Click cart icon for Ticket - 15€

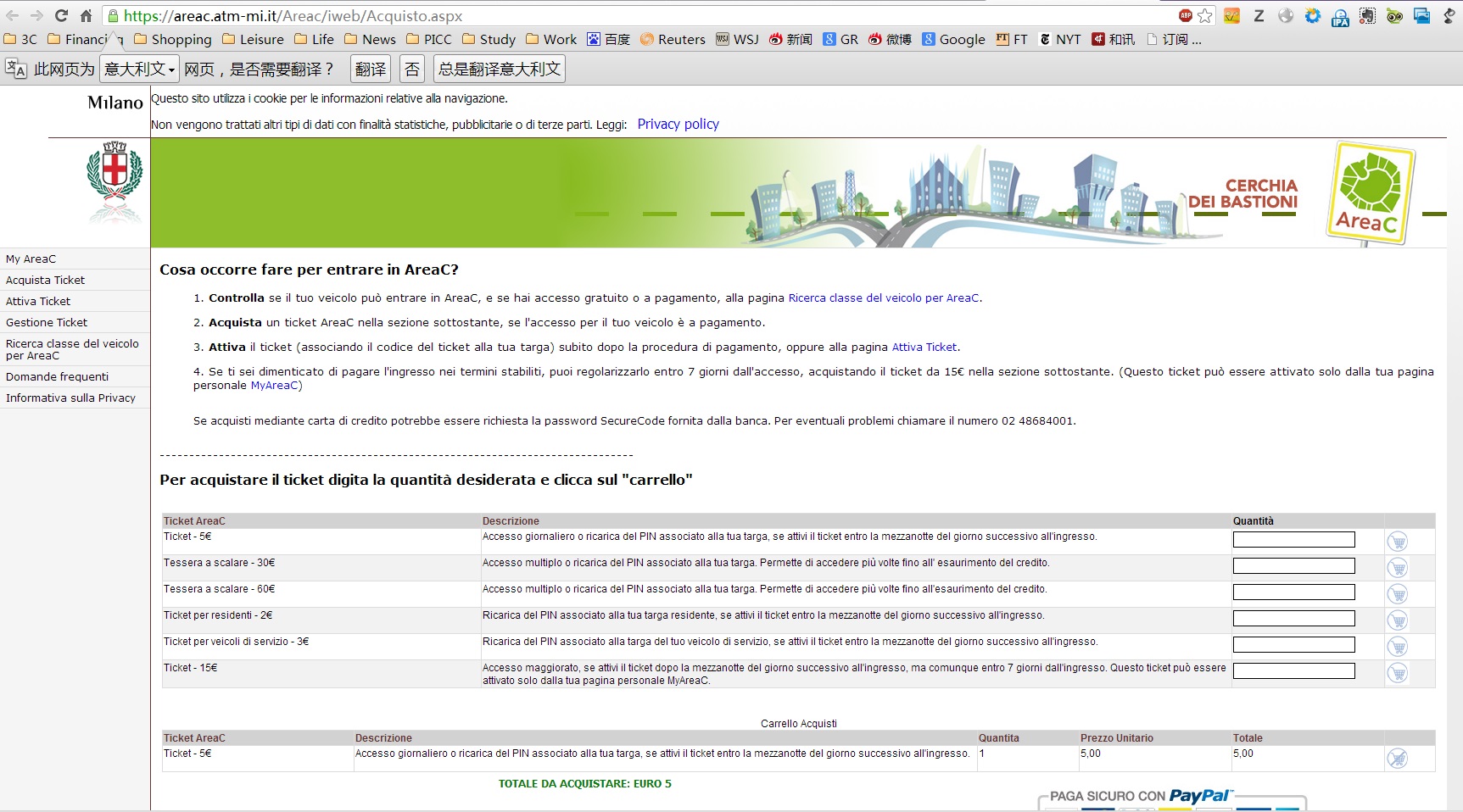click(x=1397, y=673)
